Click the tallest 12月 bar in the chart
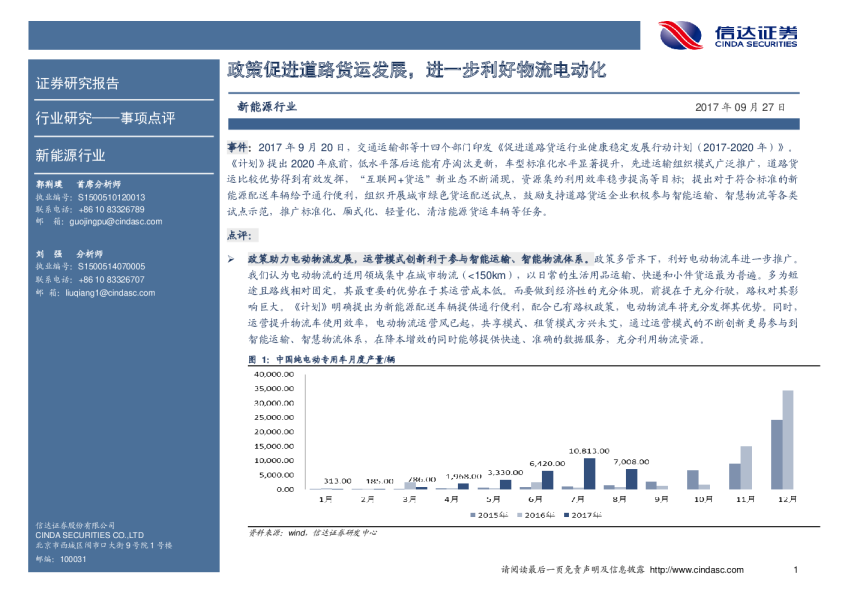Screen dimensions: 842x595 click(787, 439)
